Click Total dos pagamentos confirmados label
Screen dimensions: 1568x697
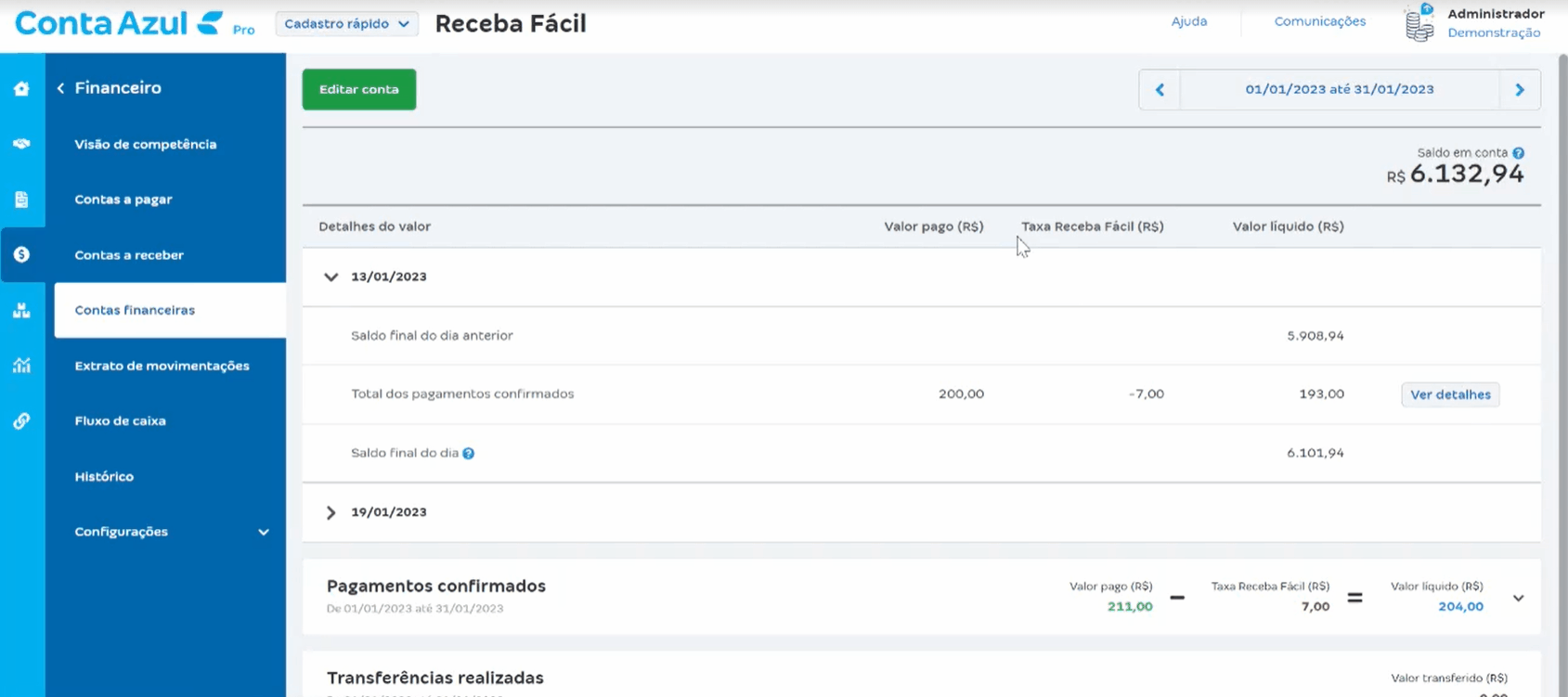[462, 394]
